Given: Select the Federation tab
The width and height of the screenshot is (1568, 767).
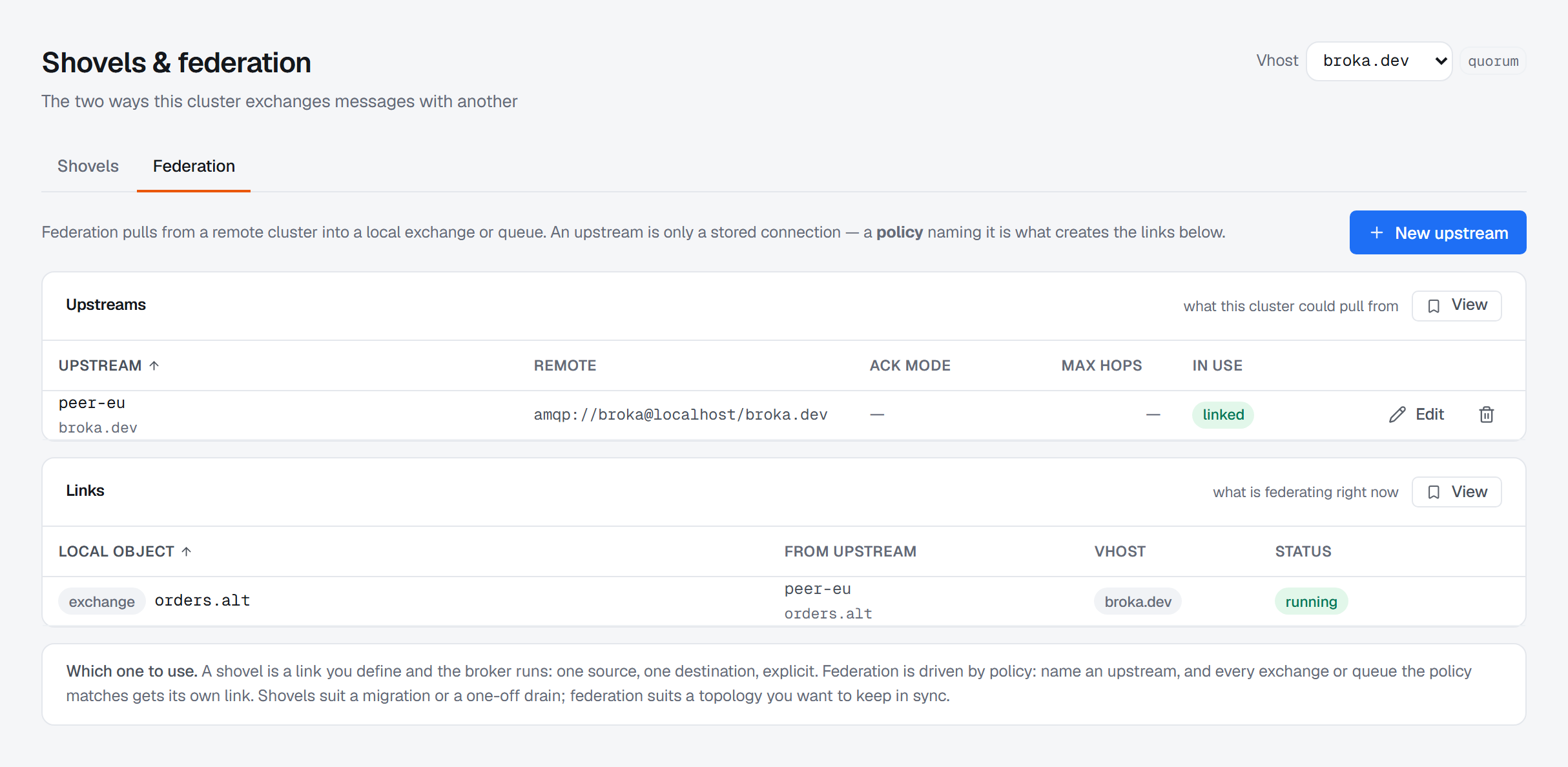Looking at the screenshot, I should point(194,166).
